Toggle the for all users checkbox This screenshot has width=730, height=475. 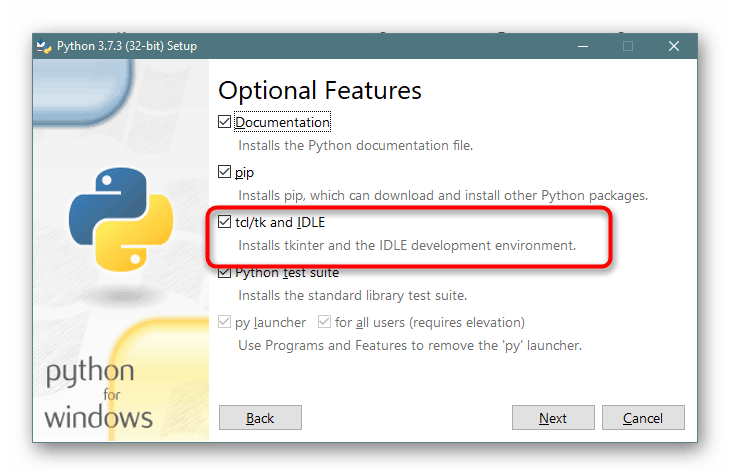coord(324,322)
